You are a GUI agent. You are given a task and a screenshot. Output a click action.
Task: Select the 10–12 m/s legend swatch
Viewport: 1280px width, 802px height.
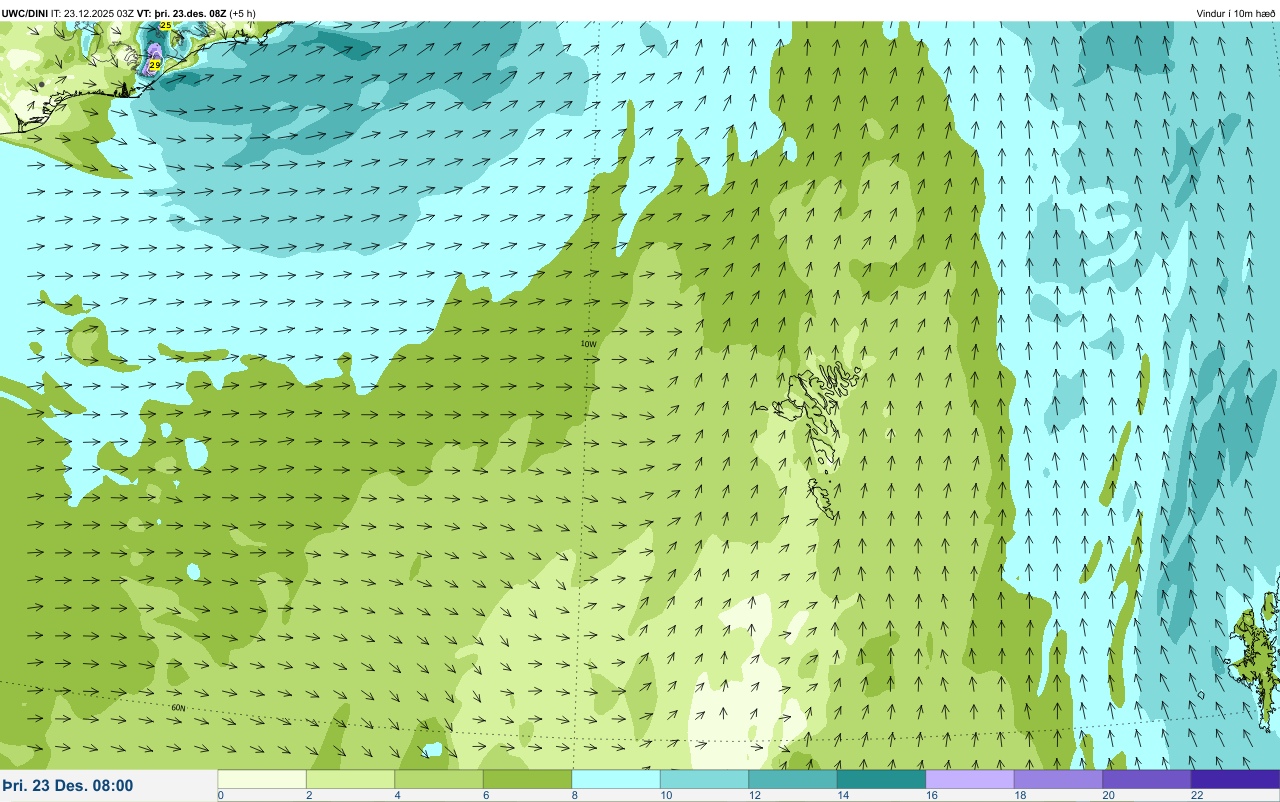704,779
